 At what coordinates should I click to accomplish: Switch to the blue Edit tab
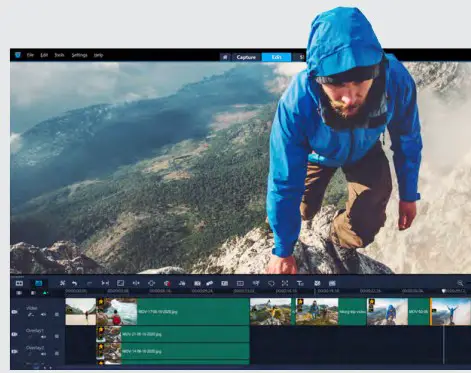pyautogui.click(x=276, y=57)
